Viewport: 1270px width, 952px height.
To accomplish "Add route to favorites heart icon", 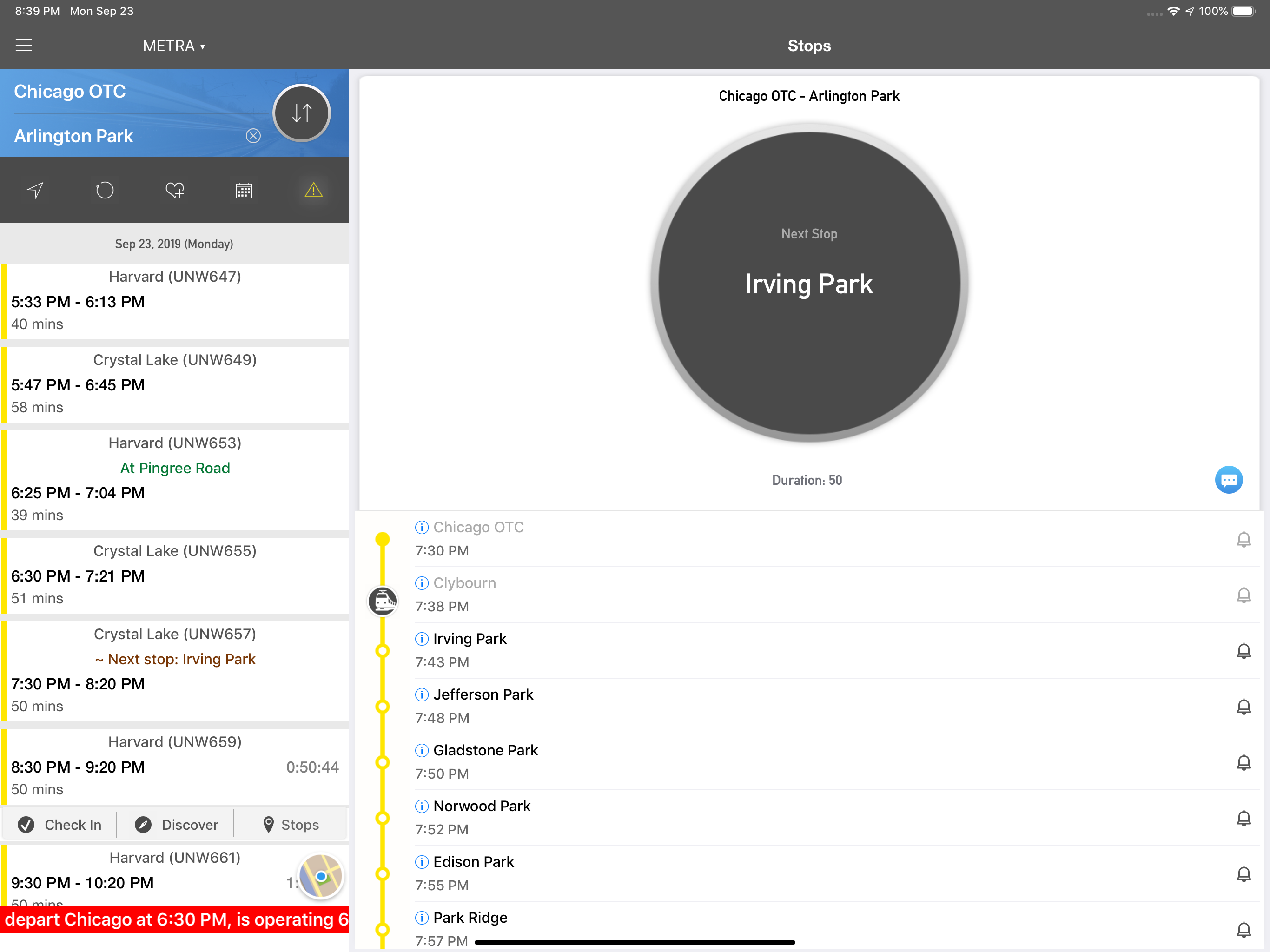I will pos(174,190).
